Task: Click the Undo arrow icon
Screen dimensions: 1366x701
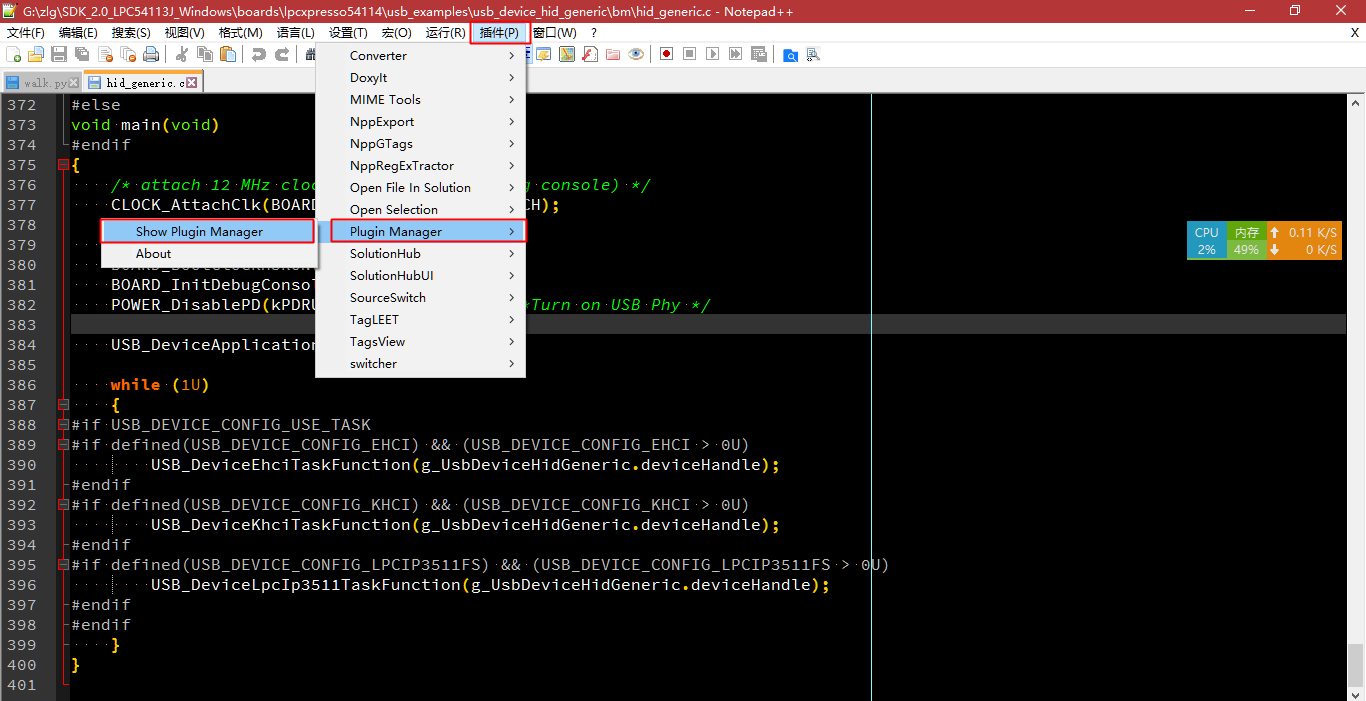Action: 258,54
